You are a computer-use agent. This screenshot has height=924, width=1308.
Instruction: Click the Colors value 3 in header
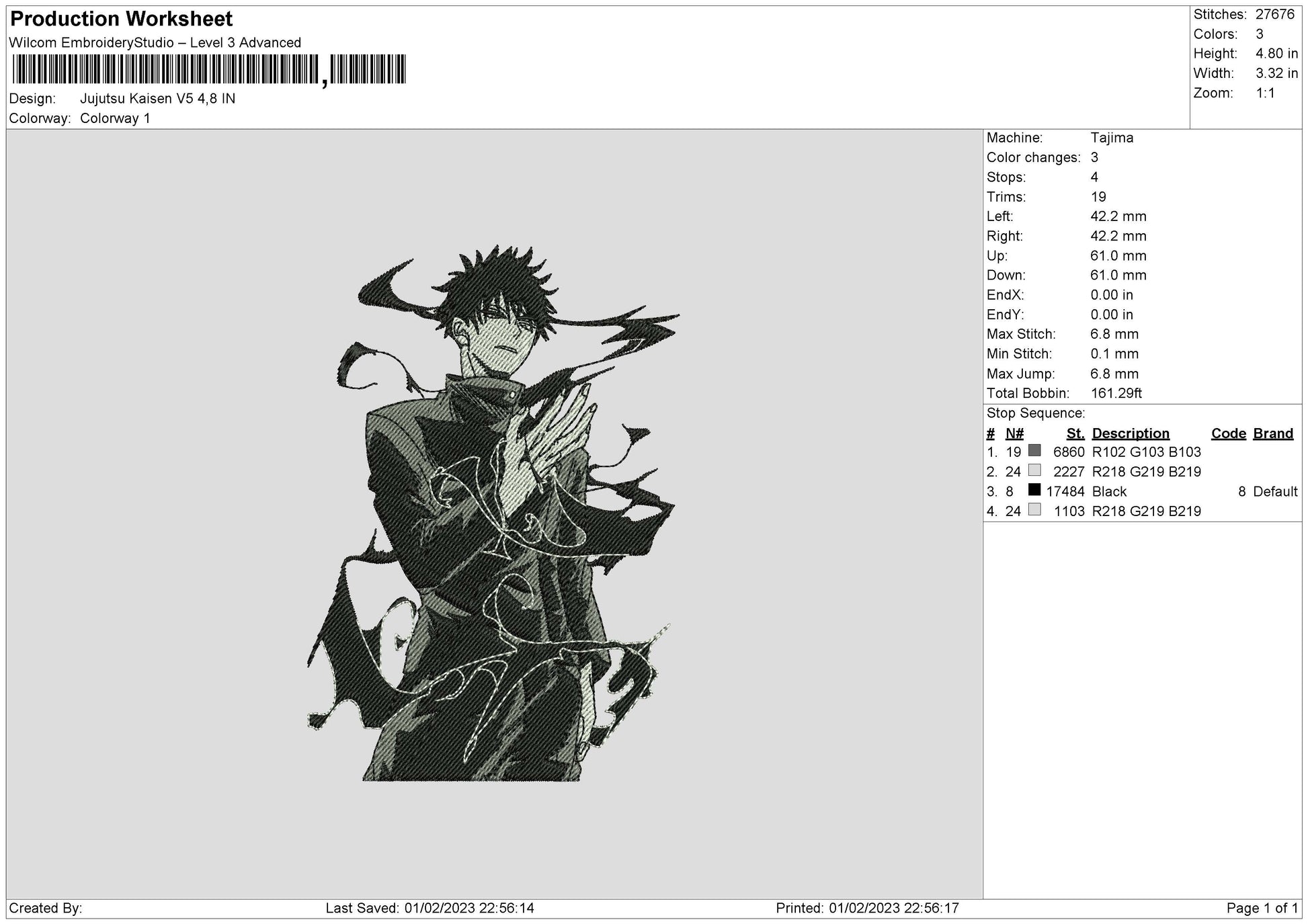coord(1260,34)
